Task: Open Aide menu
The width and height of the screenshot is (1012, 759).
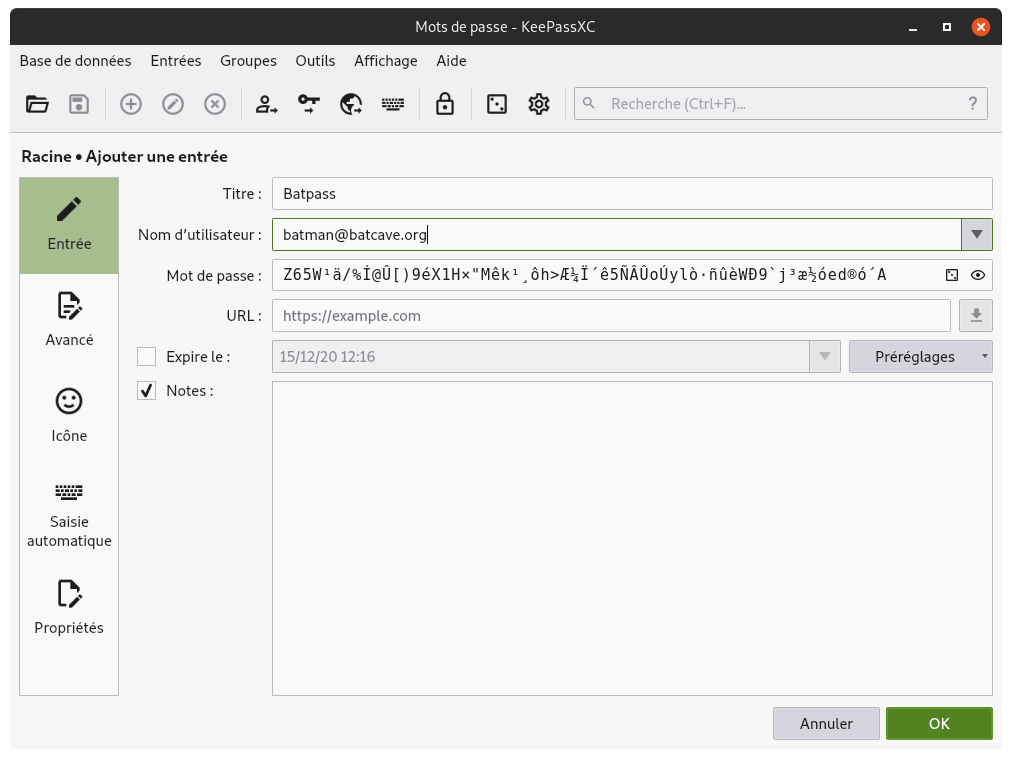Action: pos(451,61)
